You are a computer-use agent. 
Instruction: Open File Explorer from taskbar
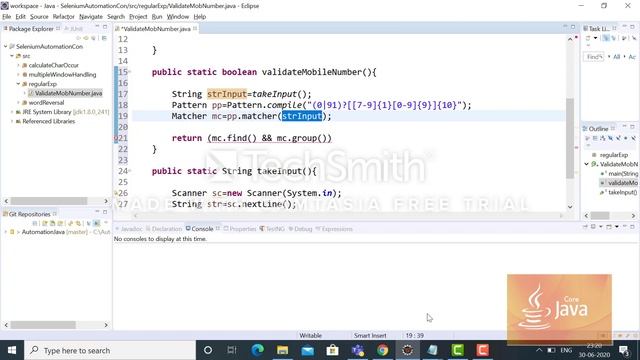[x=282, y=350]
